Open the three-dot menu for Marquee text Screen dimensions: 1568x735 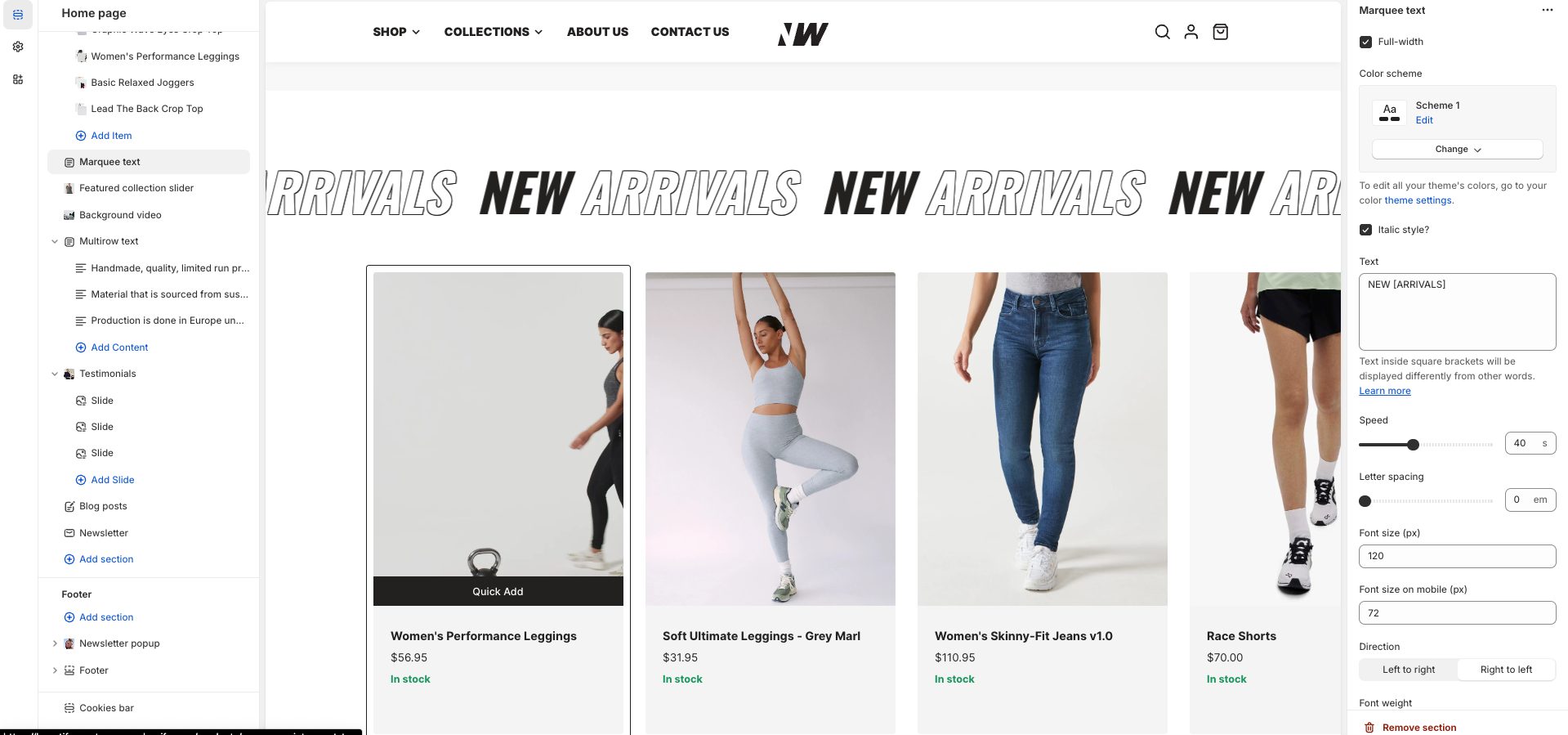tap(1547, 11)
